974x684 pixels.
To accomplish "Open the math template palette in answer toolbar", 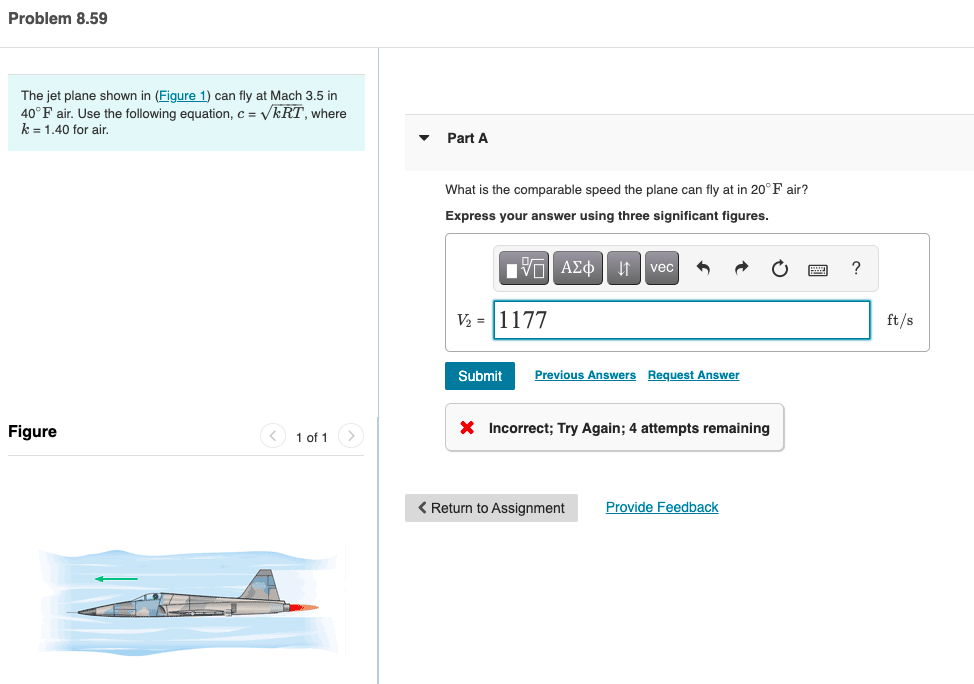I will click(x=522, y=267).
